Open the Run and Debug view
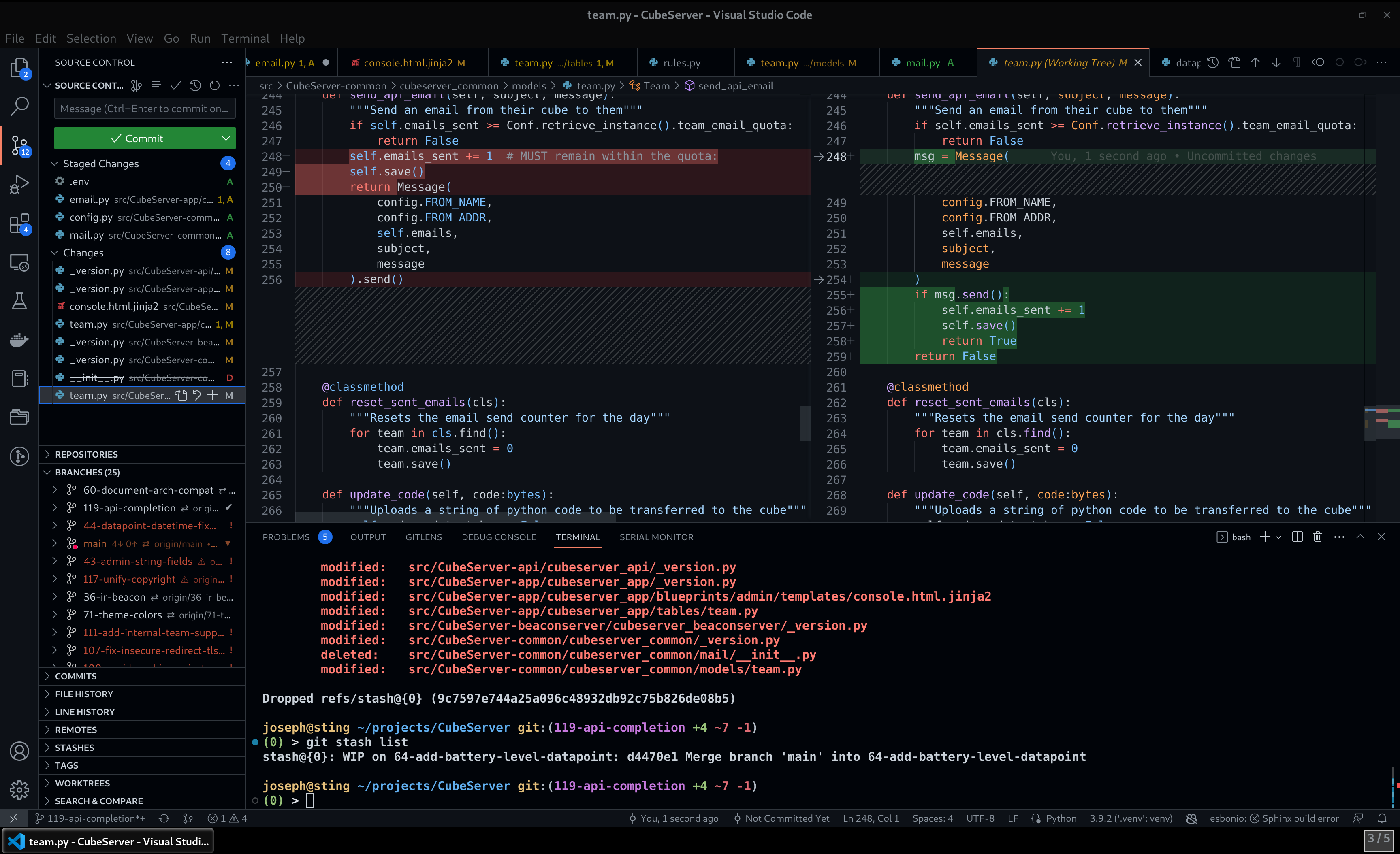 pos(19,184)
